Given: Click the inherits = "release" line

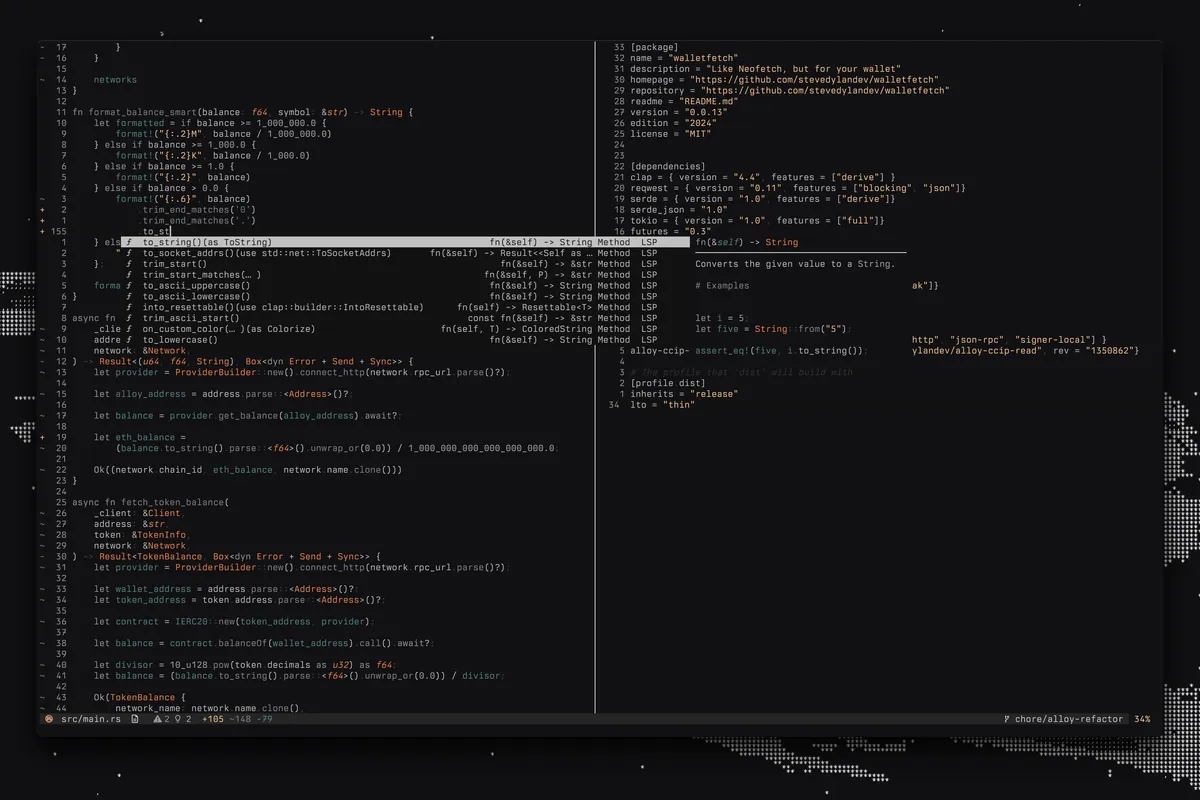Looking at the screenshot, I should (x=684, y=394).
